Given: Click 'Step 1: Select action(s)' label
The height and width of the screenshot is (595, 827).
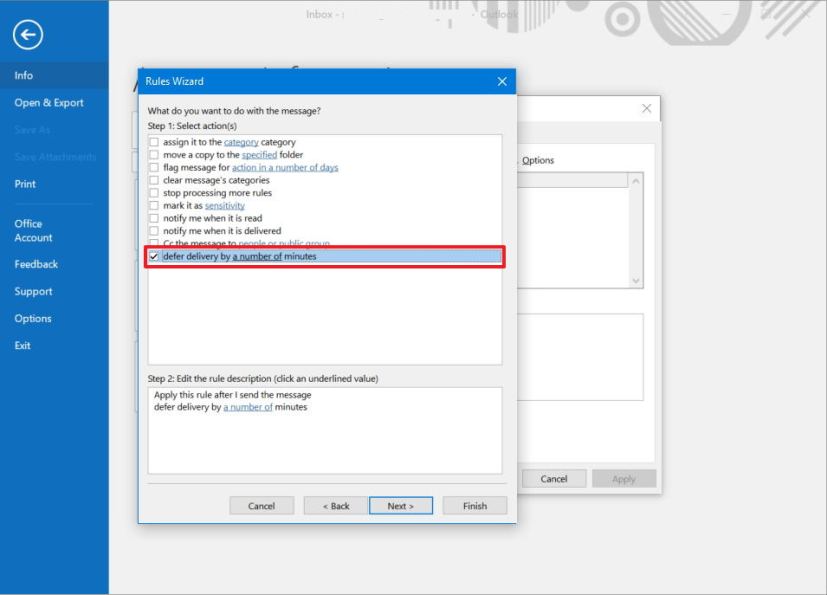Looking at the screenshot, I should click(192, 126).
